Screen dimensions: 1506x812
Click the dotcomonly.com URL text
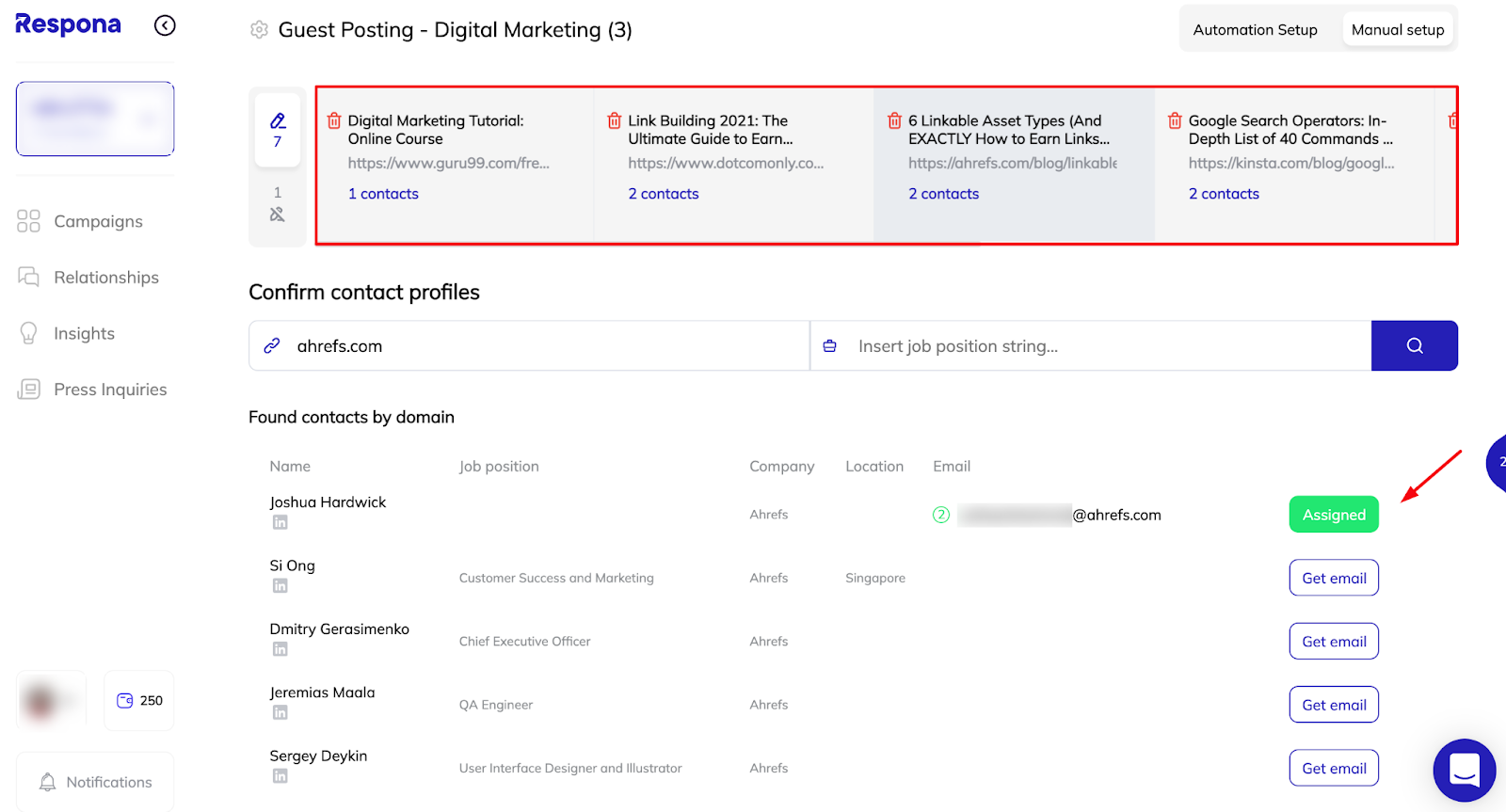726,163
